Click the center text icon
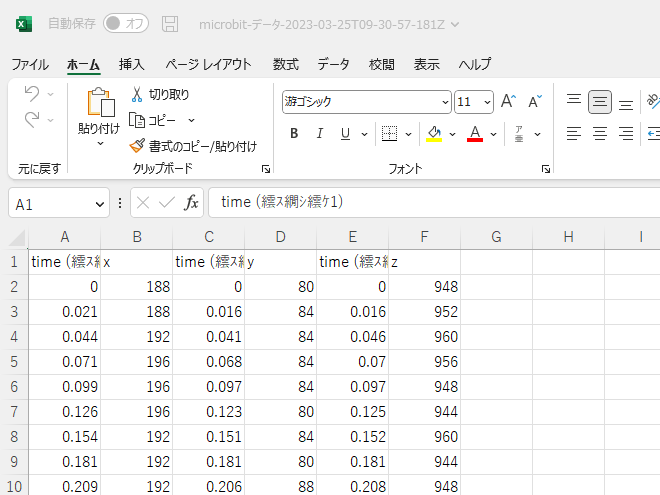The image size is (660, 495). (x=600, y=134)
